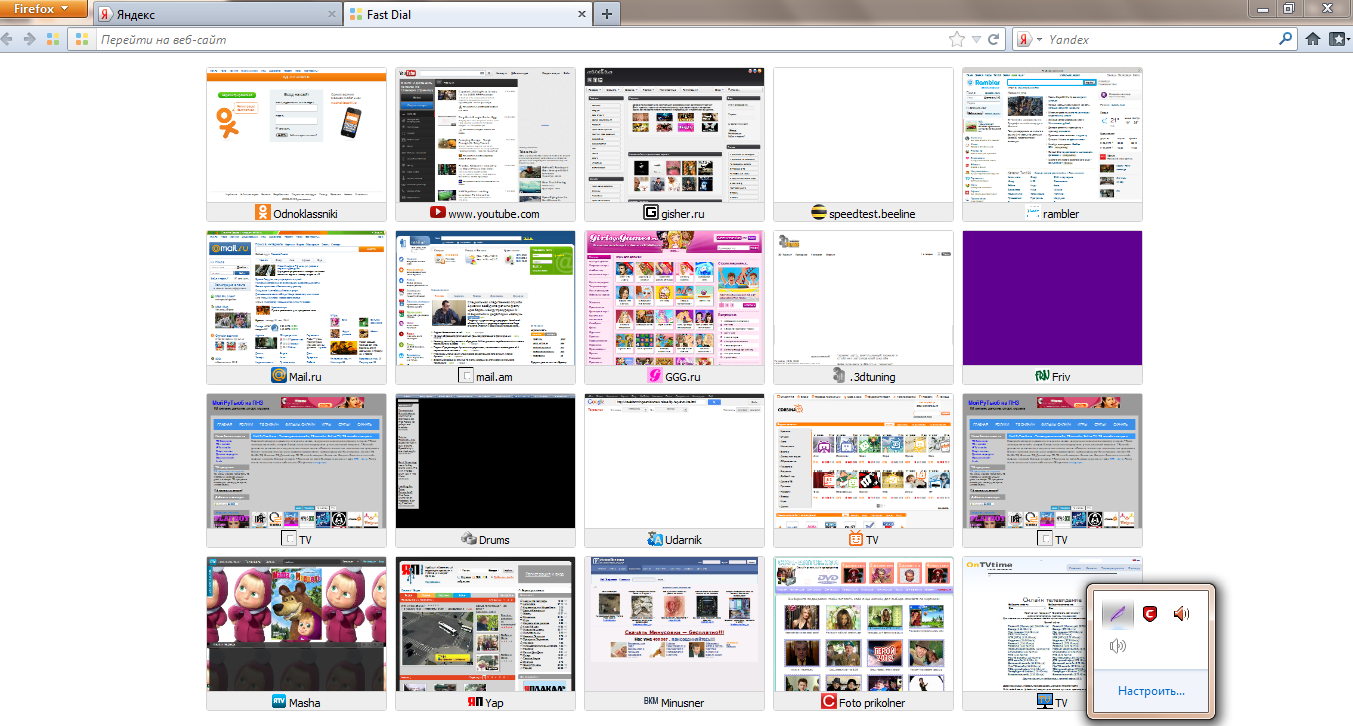Open the bookmarks menu dropdown button
The width and height of the screenshot is (1353, 726).
1339,40
